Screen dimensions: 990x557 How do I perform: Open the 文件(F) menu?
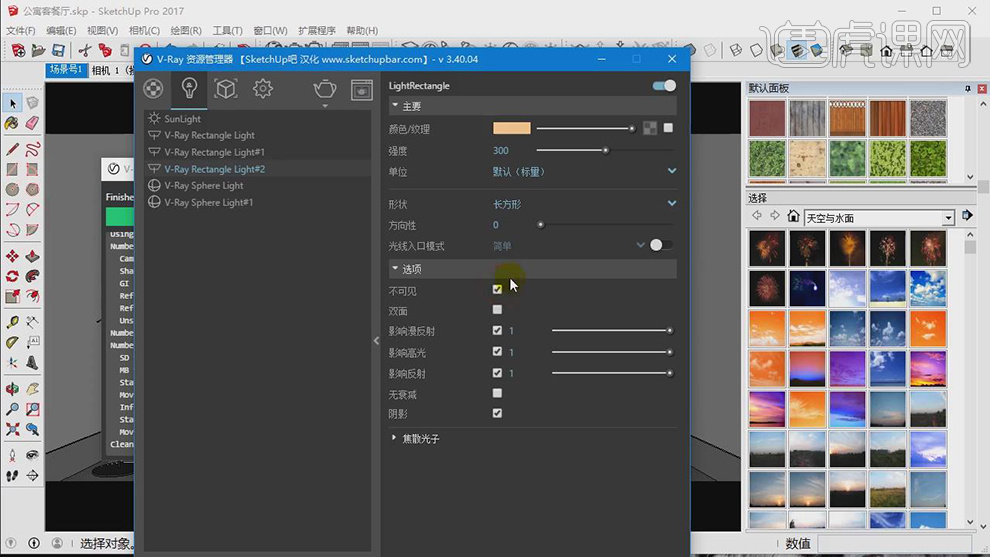coord(21,30)
